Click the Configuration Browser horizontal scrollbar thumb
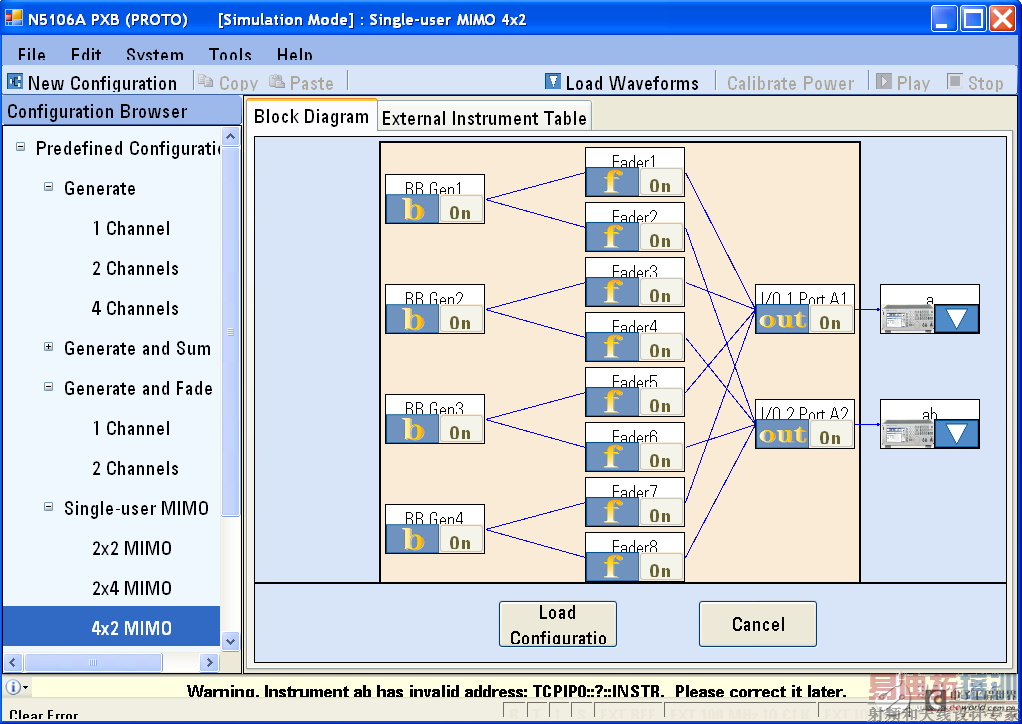Image resolution: width=1022 pixels, height=724 pixels. (93, 662)
